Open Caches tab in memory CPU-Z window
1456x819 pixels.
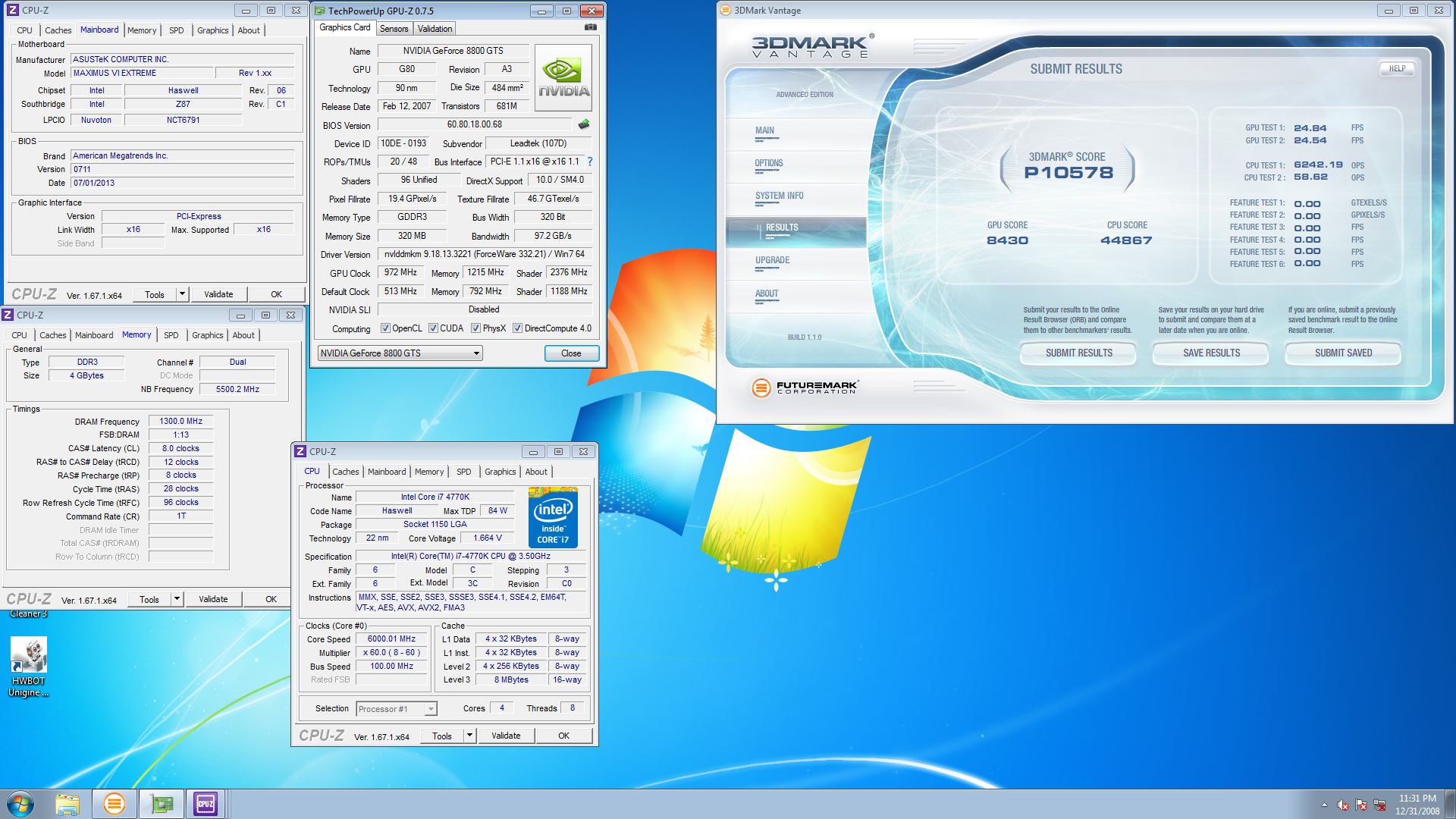(x=53, y=335)
